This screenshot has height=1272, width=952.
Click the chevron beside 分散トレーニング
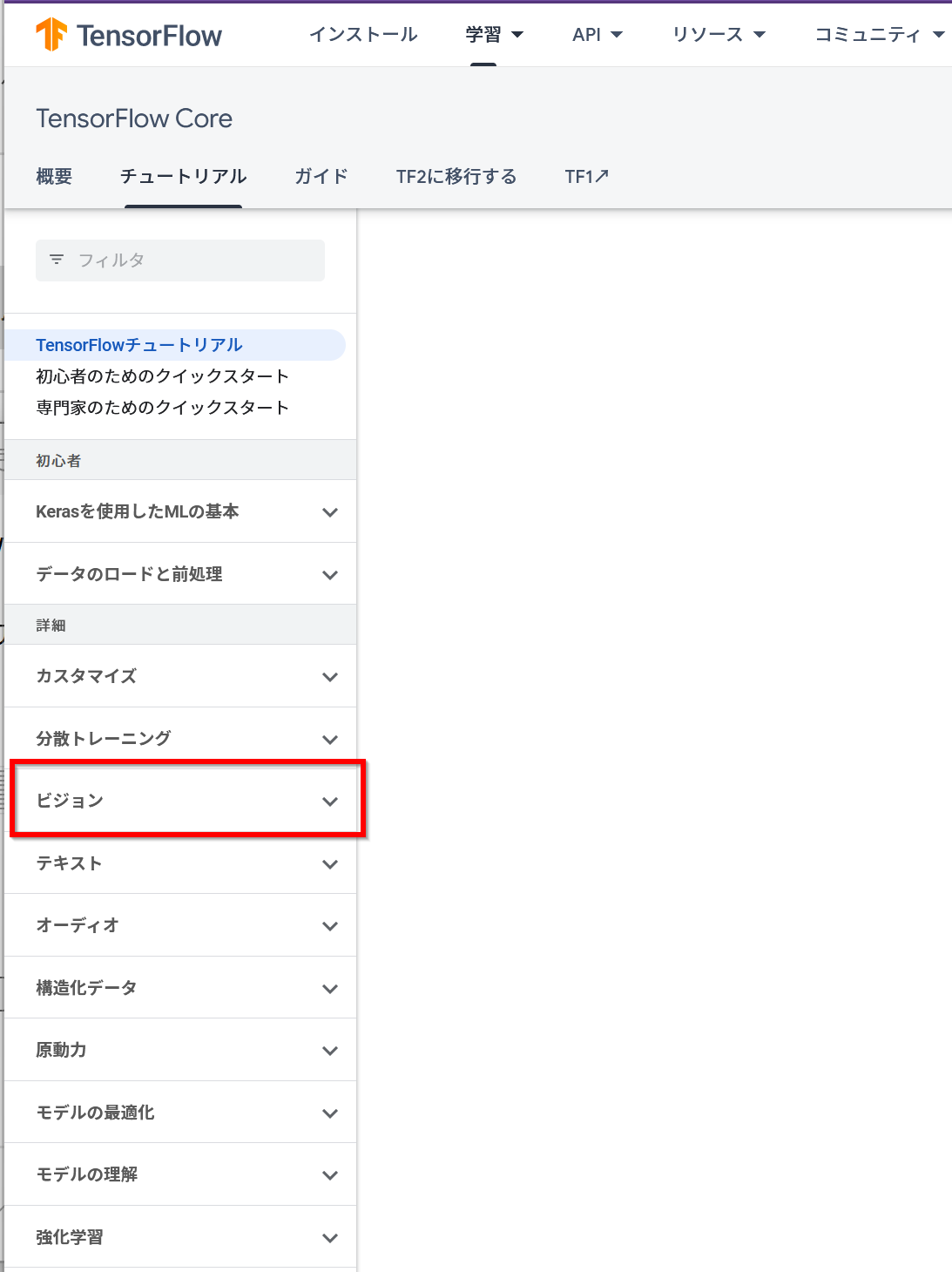pyautogui.click(x=329, y=740)
